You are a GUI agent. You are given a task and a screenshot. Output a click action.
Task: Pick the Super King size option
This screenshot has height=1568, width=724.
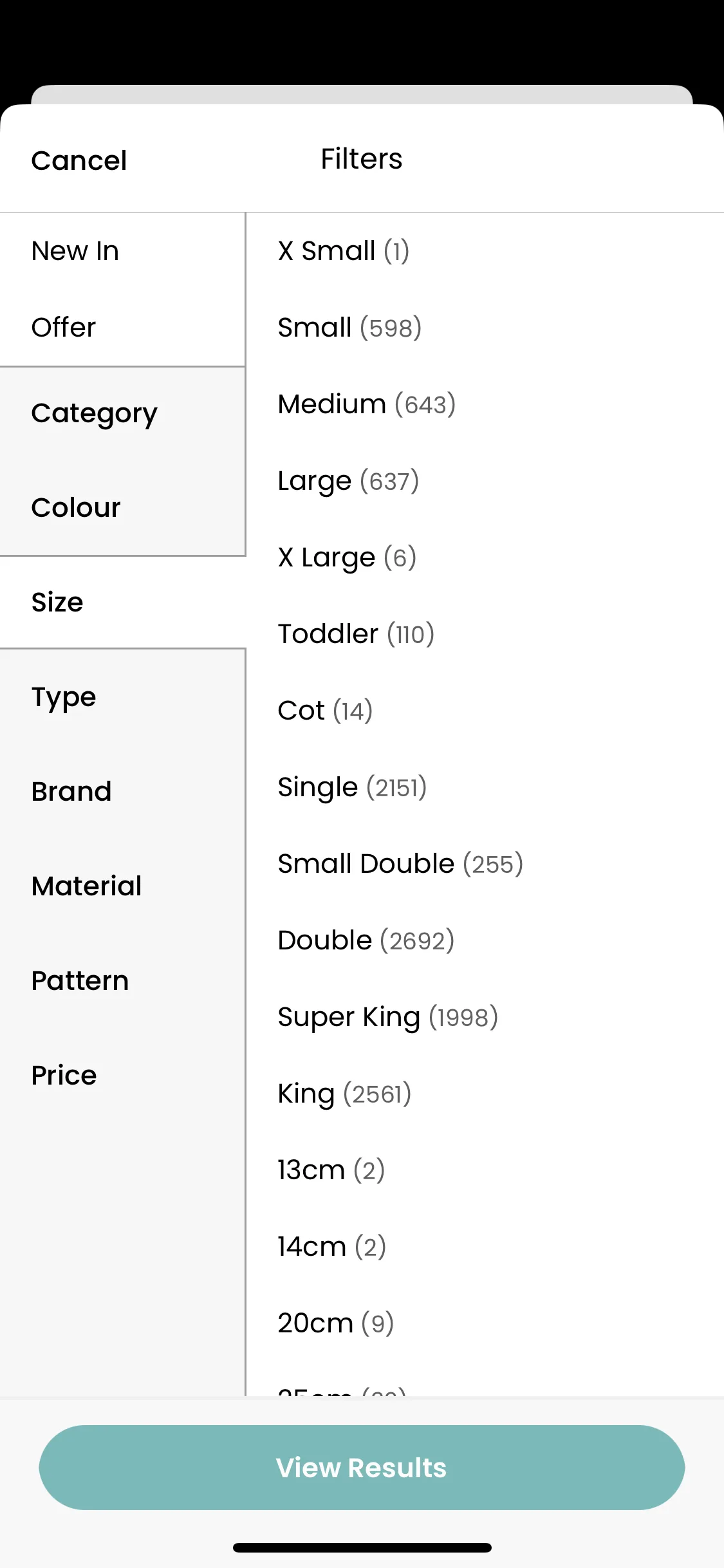coord(485,1017)
